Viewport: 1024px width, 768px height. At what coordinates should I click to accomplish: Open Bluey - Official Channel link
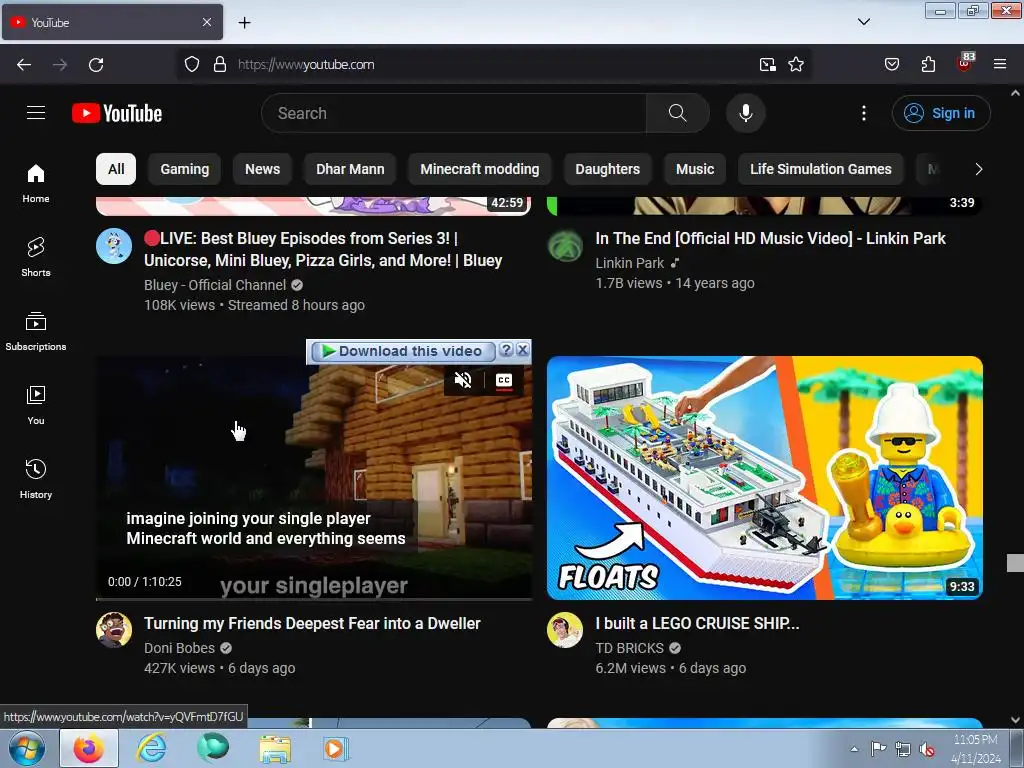pyautogui.click(x=215, y=285)
